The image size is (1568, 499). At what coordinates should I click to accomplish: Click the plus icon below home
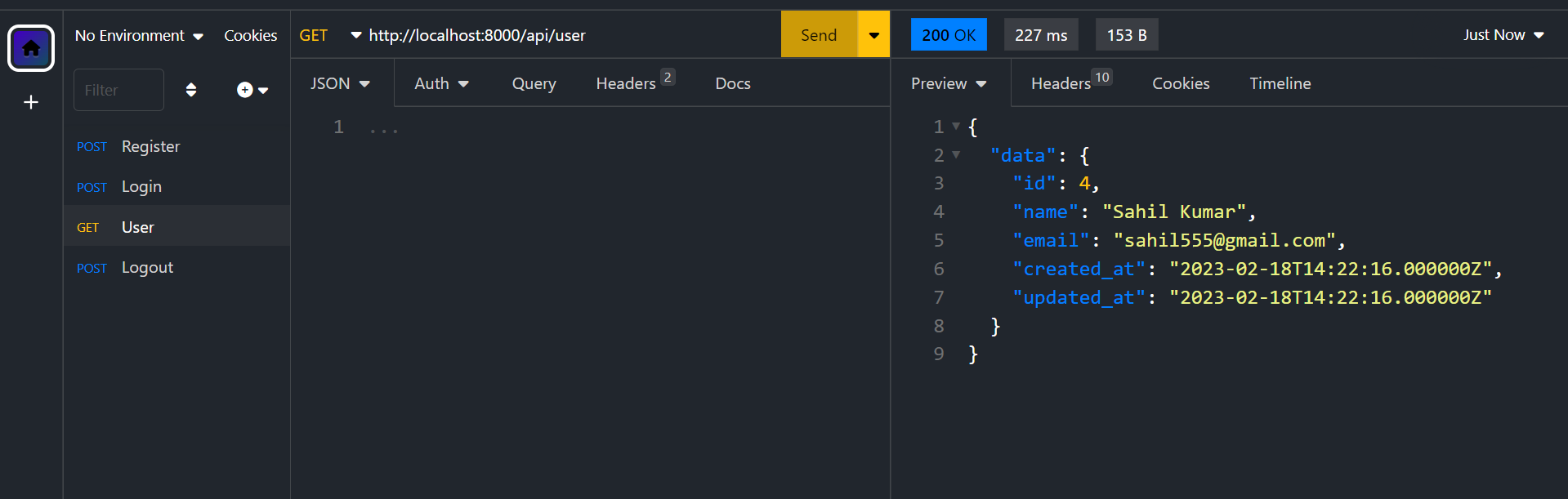pyautogui.click(x=31, y=102)
